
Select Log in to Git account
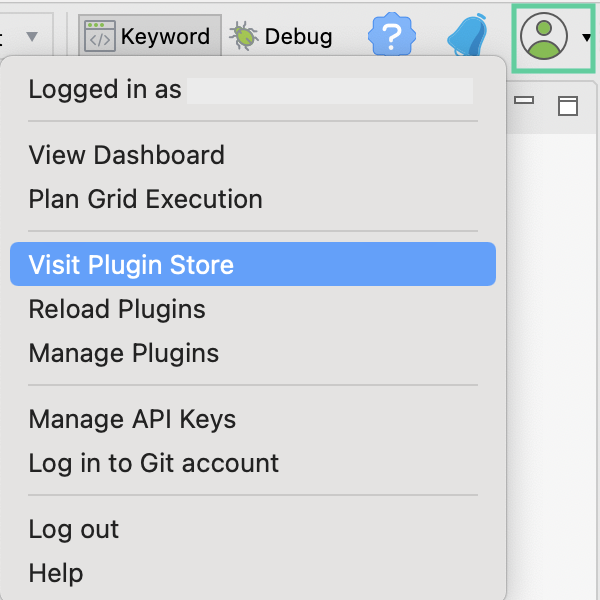(x=153, y=463)
